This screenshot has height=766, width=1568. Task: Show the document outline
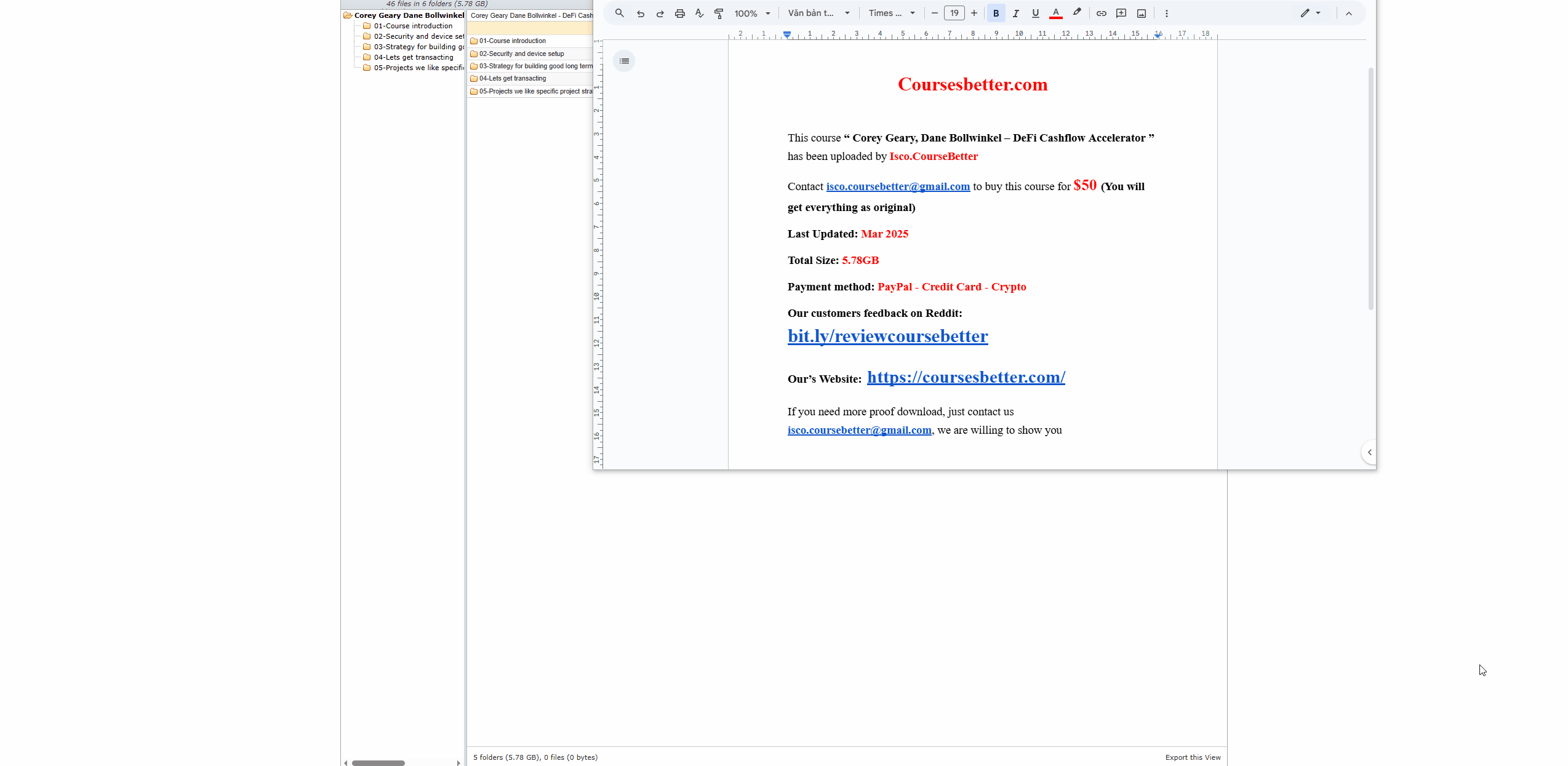click(624, 61)
